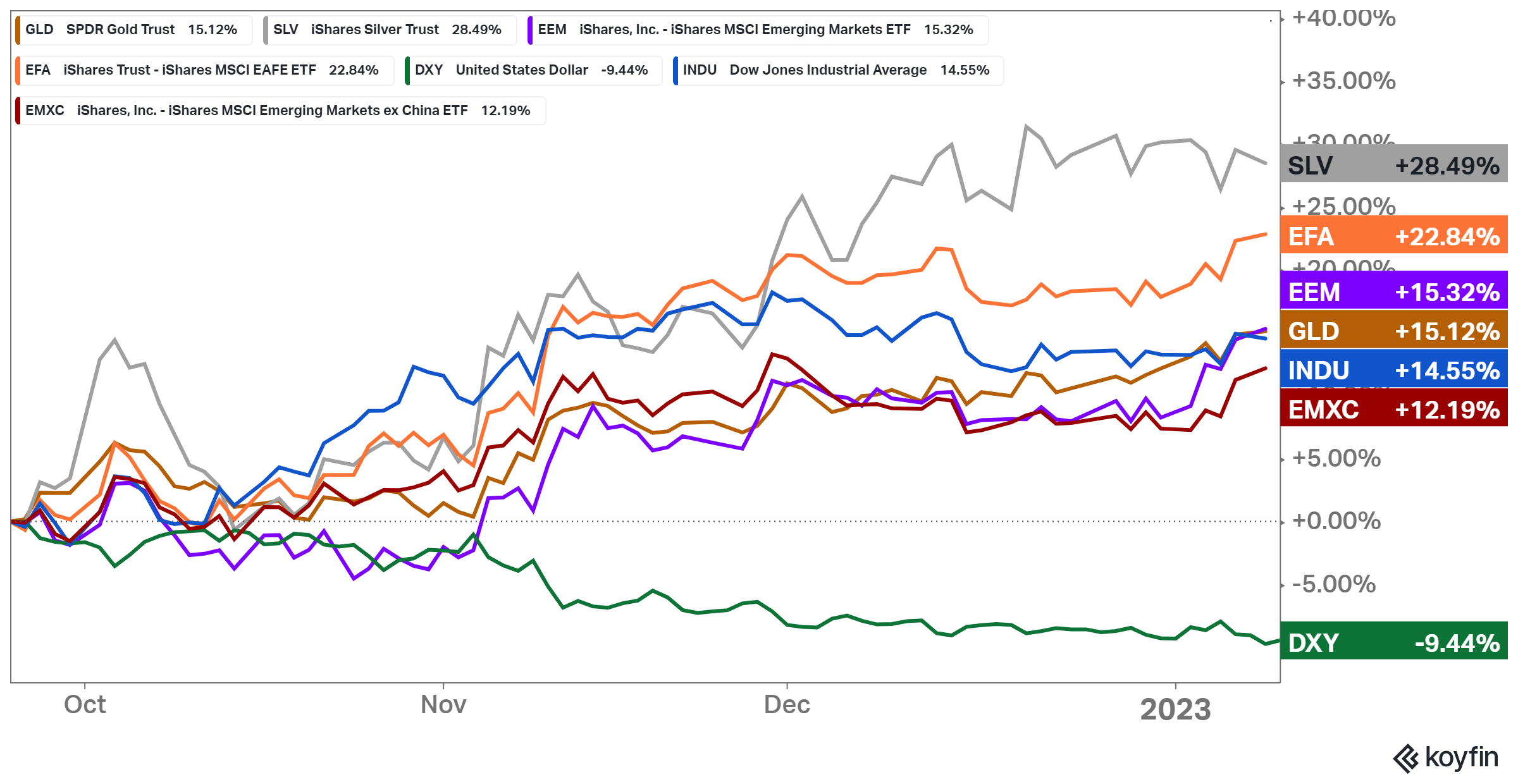Click the dark red EMXC +12.19% tag
This screenshot has width=1518, height=784.
[x=1393, y=410]
